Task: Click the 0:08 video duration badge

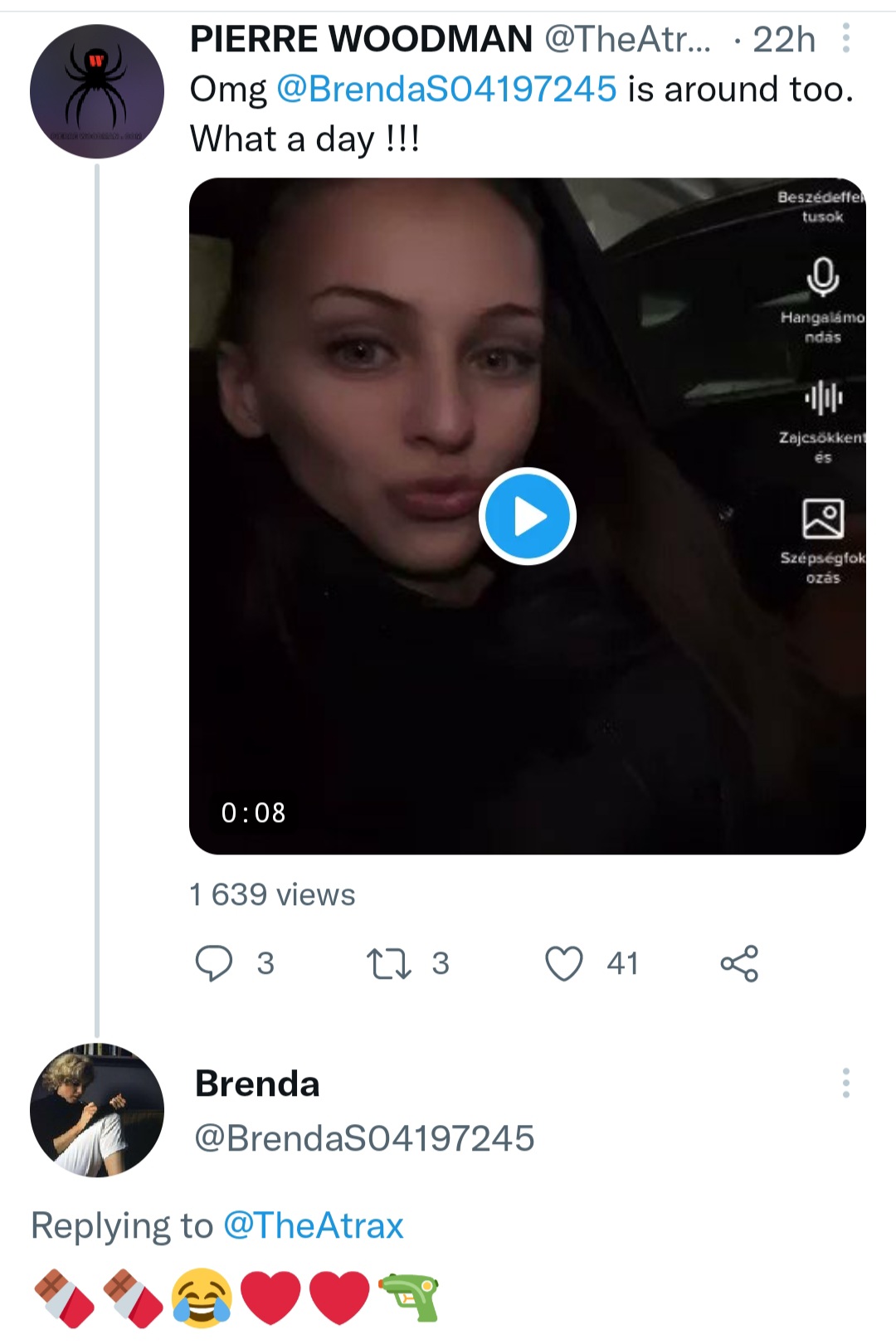Action: [253, 812]
